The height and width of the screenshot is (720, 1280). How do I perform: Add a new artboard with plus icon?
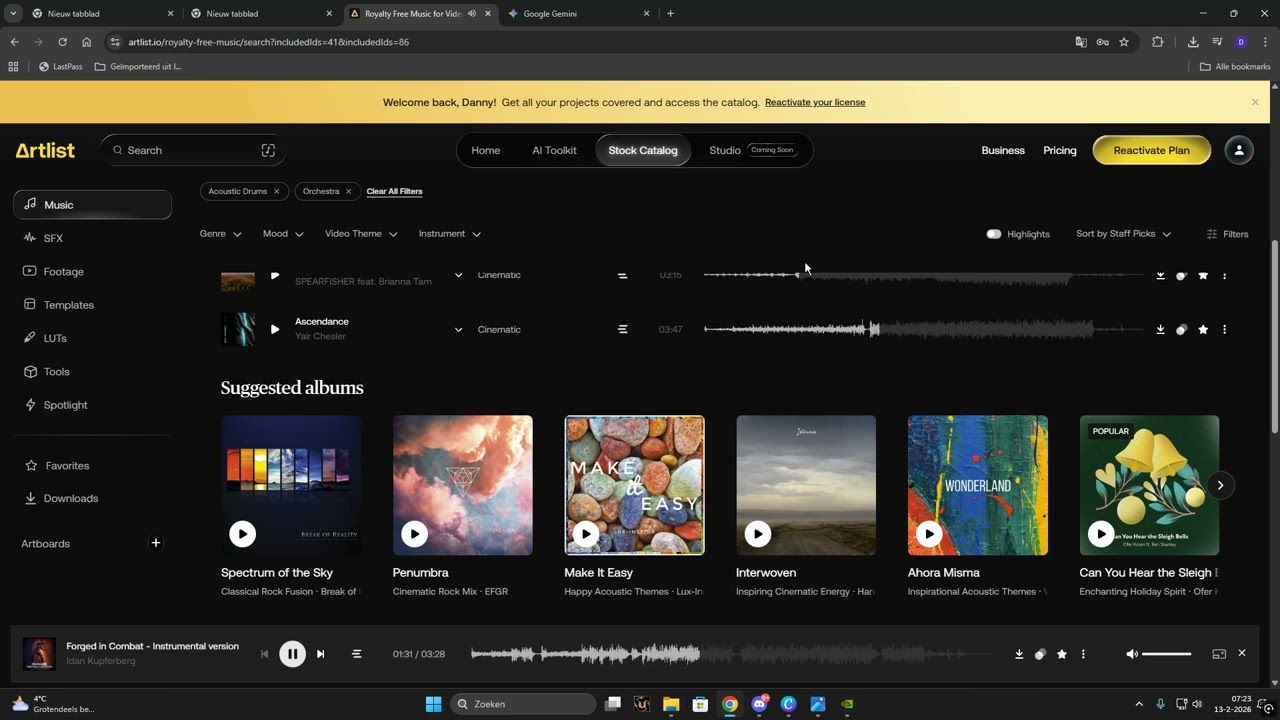point(155,543)
